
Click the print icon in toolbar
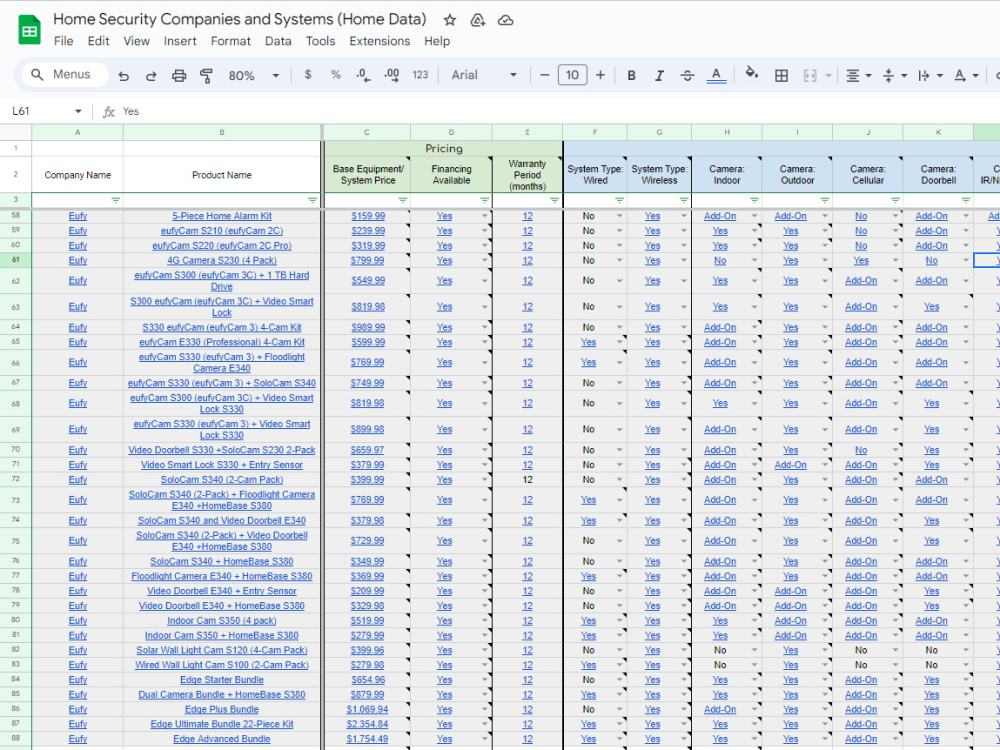tap(179, 76)
